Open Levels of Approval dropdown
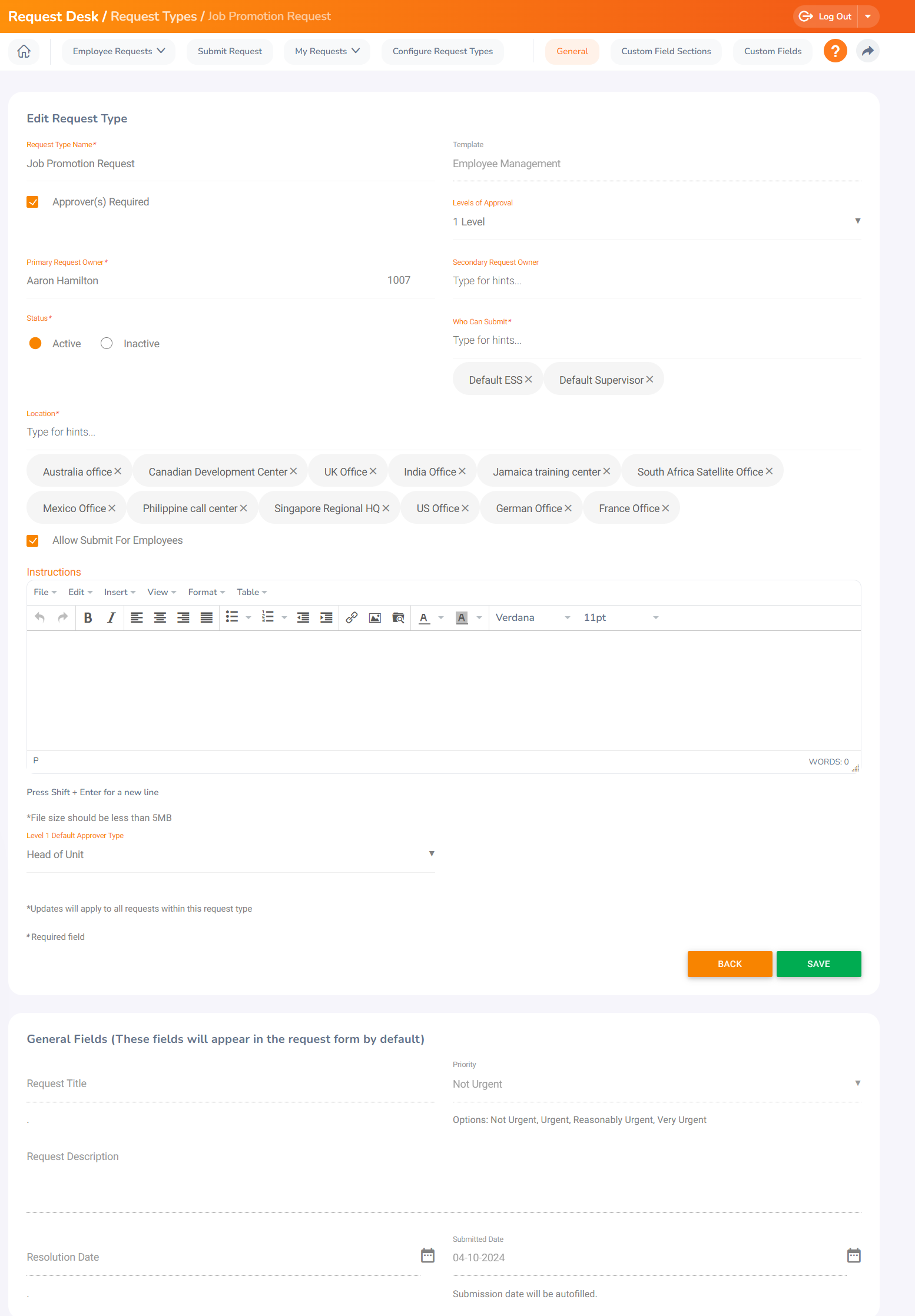The width and height of the screenshot is (915, 1316). click(657, 222)
